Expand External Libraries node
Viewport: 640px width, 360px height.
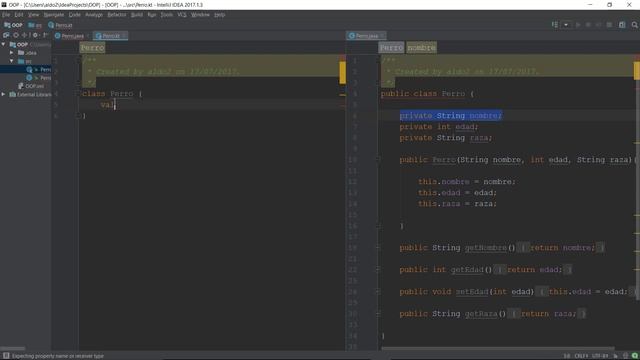[x=4, y=94]
